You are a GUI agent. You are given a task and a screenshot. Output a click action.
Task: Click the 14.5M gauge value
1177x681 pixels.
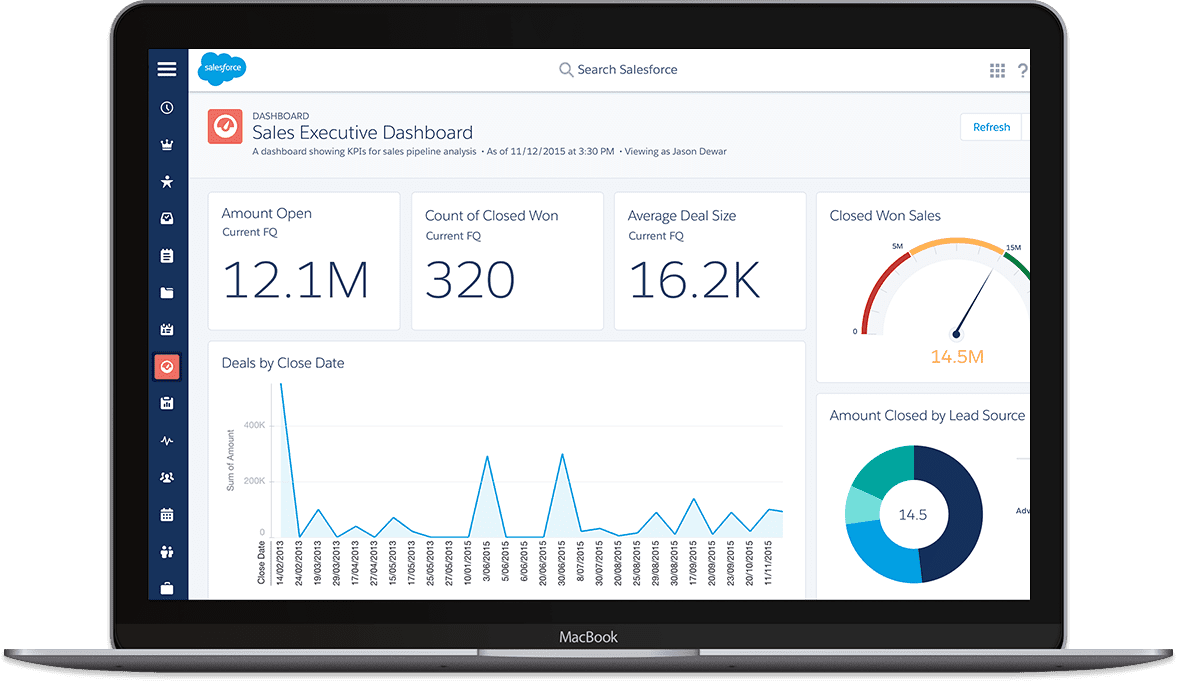coord(957,357)
